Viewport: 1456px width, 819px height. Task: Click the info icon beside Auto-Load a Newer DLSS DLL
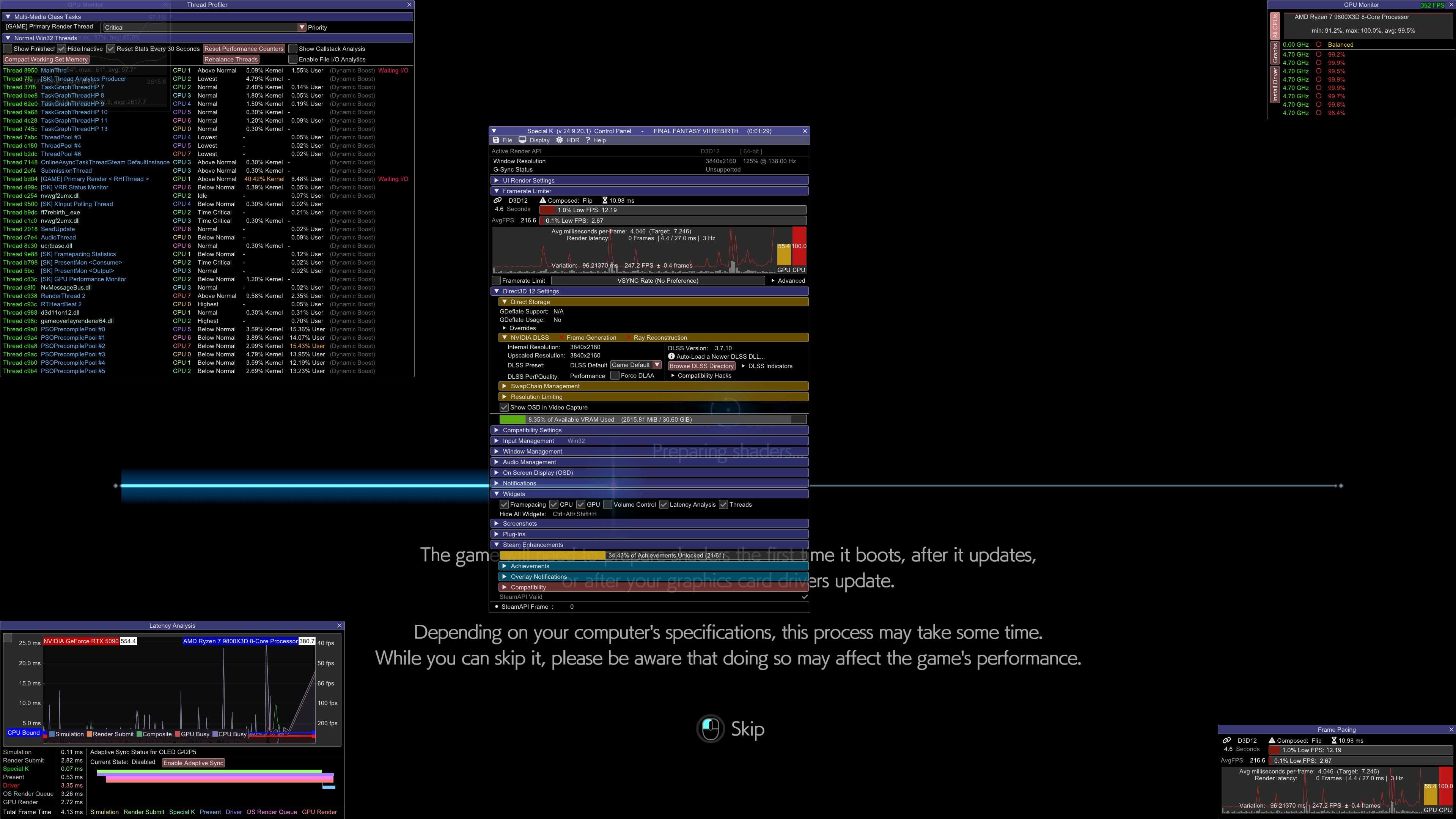(x=671, y=356)
